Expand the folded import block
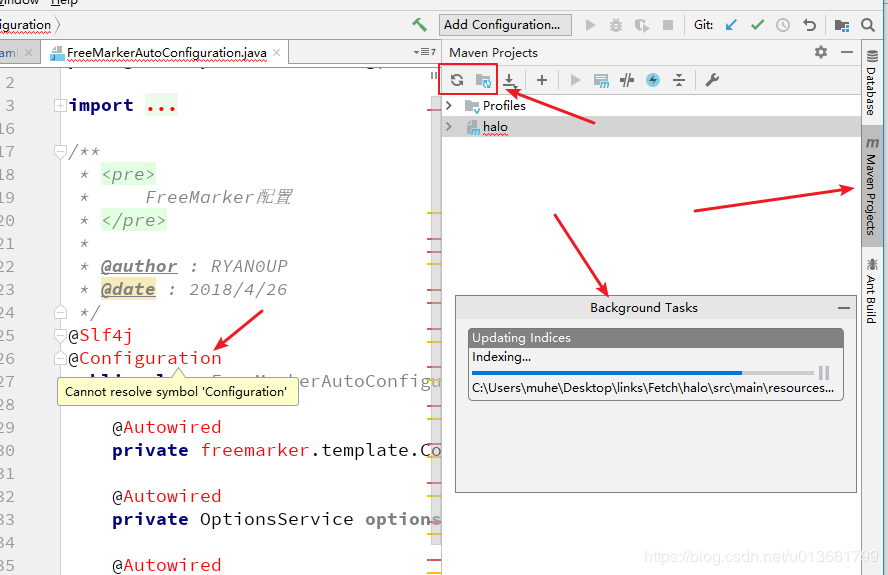Screen dimensions: 888x575 59,105
